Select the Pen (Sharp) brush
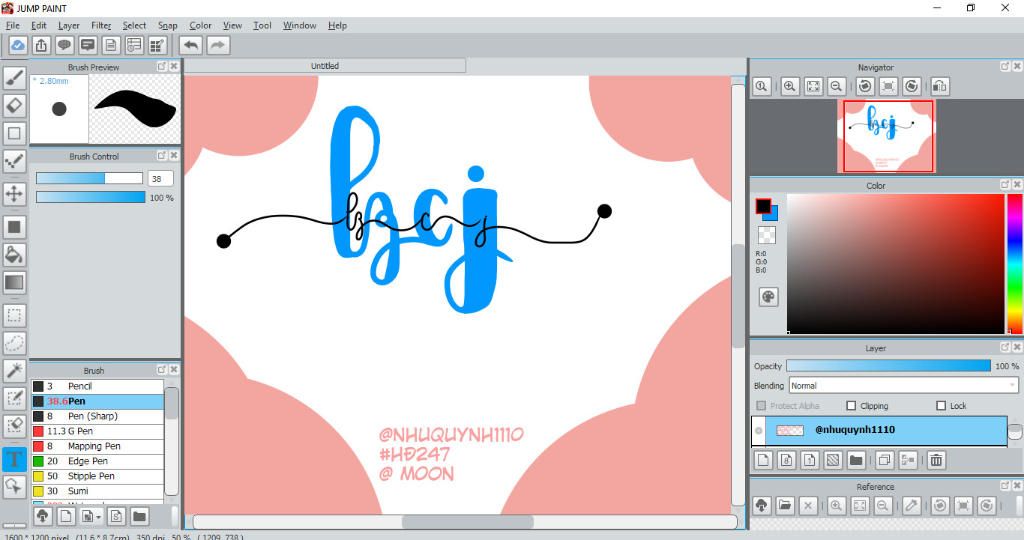This screenshot has height=540, width=1024. tap(98, 417)
